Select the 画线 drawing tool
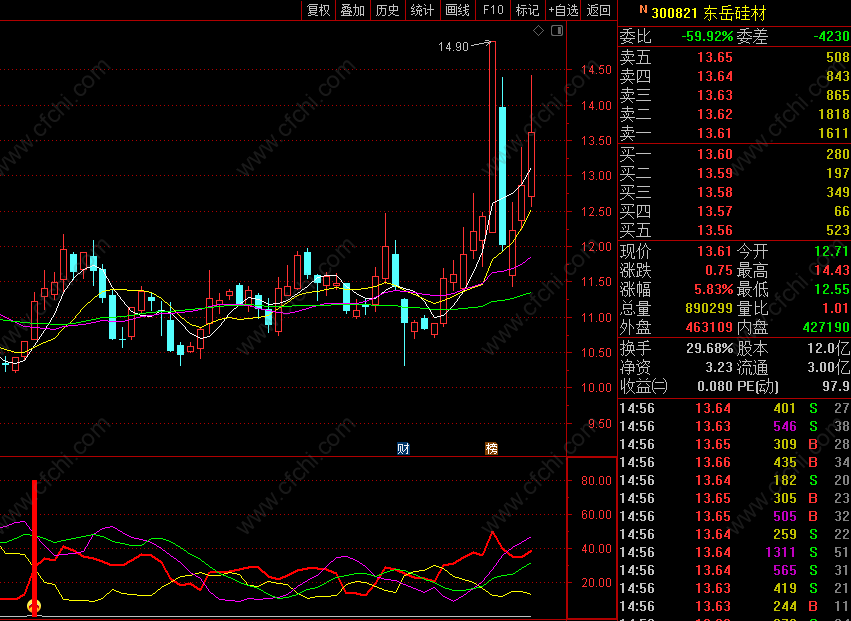 pos(457,10)
